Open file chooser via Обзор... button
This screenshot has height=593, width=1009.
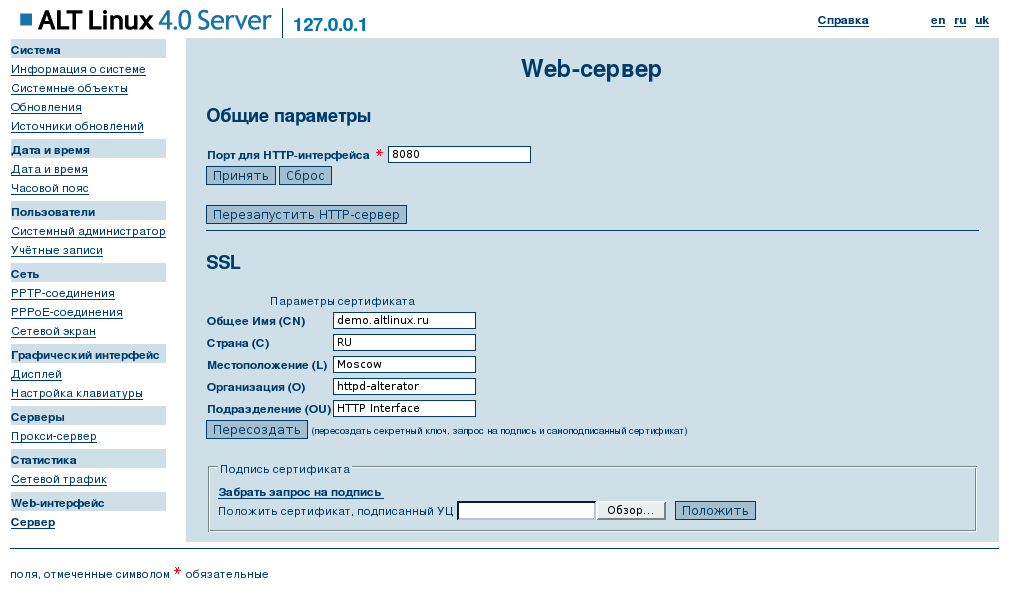point(630,509)
